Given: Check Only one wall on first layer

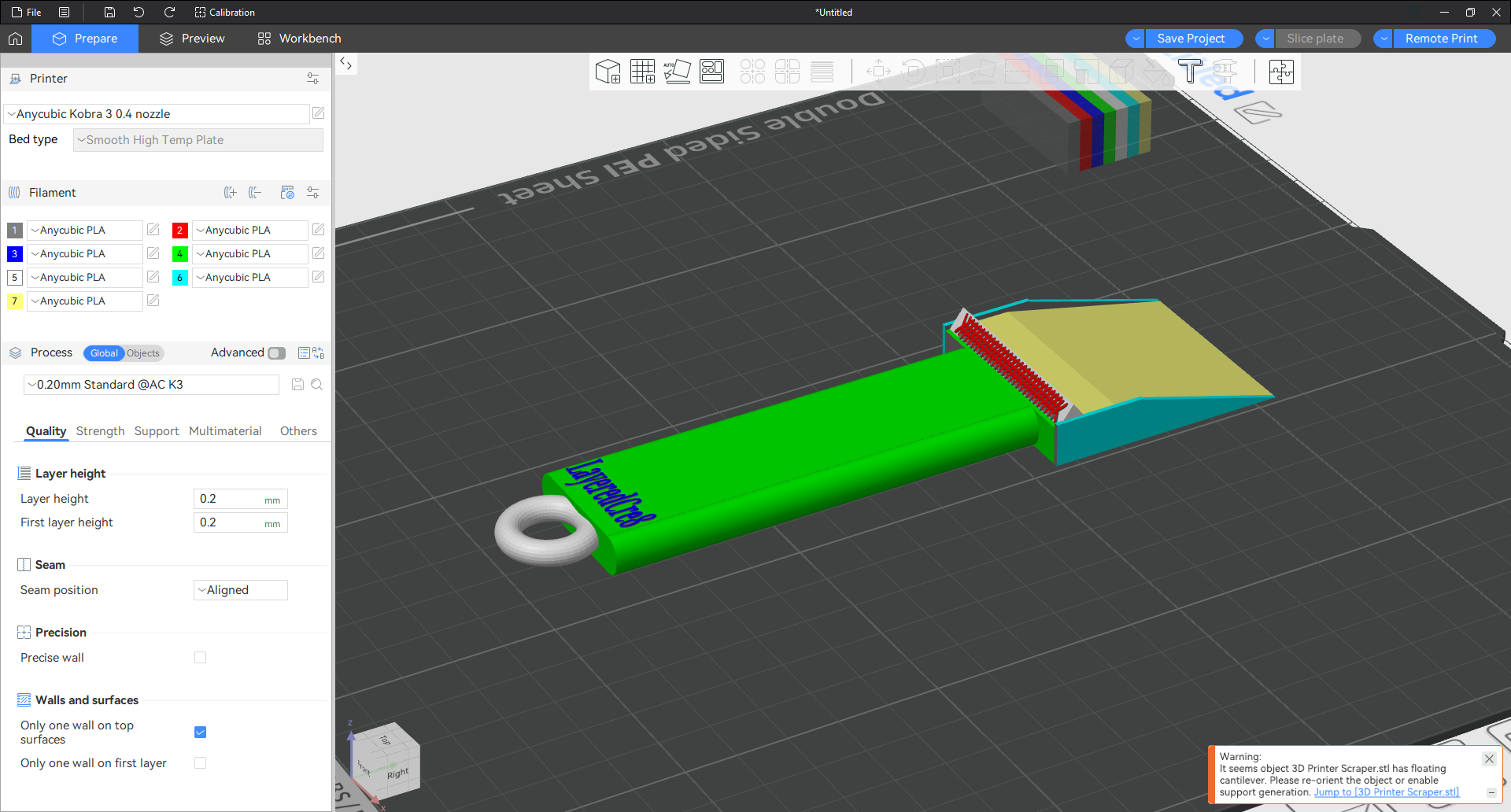Looking at the screenshot, I should tap(200, 763).
